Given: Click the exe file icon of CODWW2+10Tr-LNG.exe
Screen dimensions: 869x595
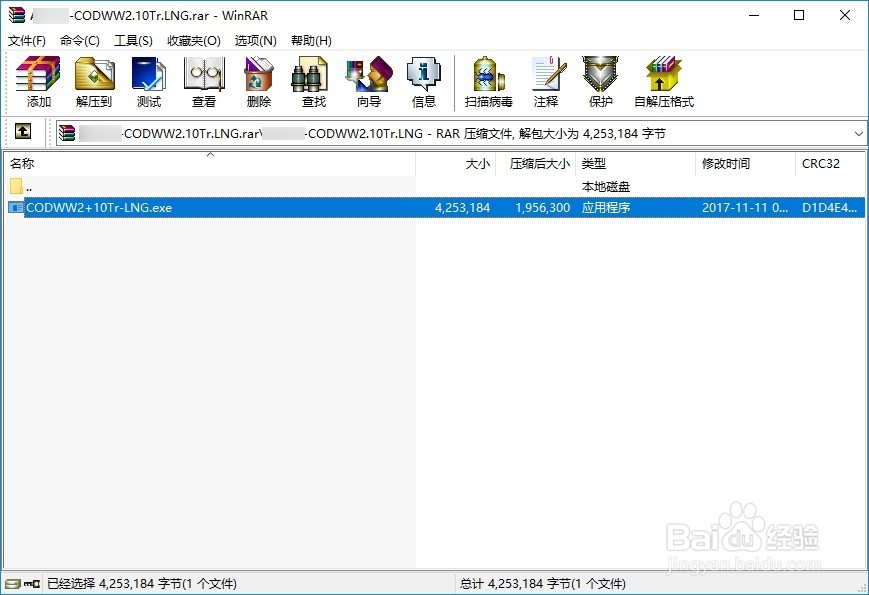Looking at the screenshot, I should (x=16, y=208).
